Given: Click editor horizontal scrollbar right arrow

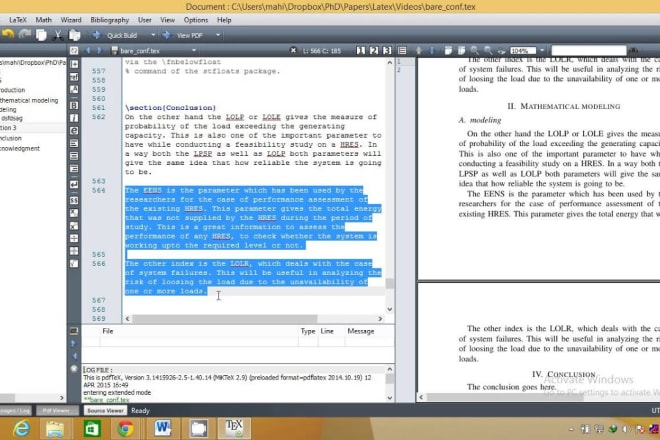Looking at the screenshot, I should pyautogui.click(x=380, y=319).
